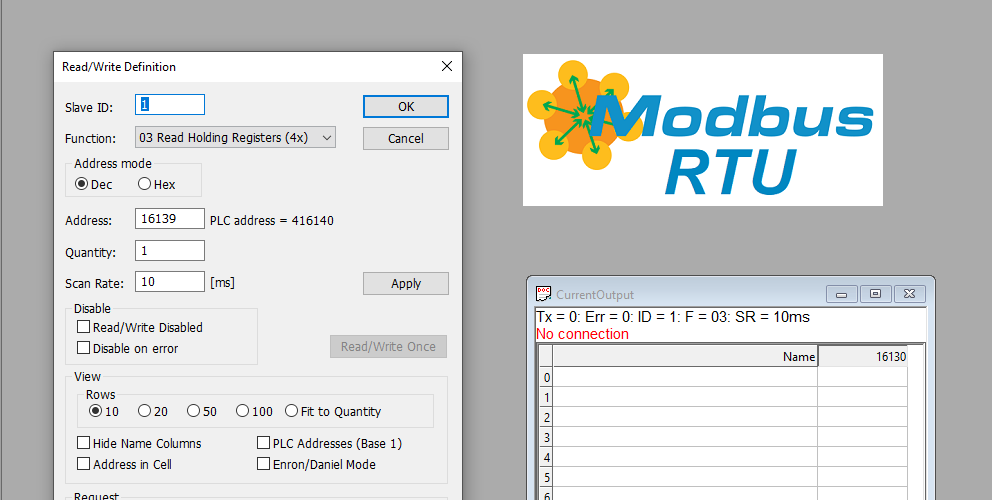Select 10 rows option
992x500 pixels.
coord(104,411)
